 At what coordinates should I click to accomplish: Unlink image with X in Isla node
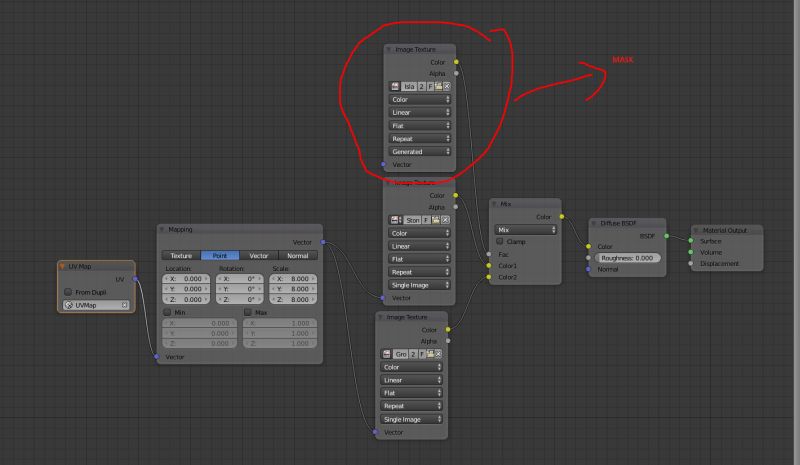pyautogui.click(x=447, y=86)
